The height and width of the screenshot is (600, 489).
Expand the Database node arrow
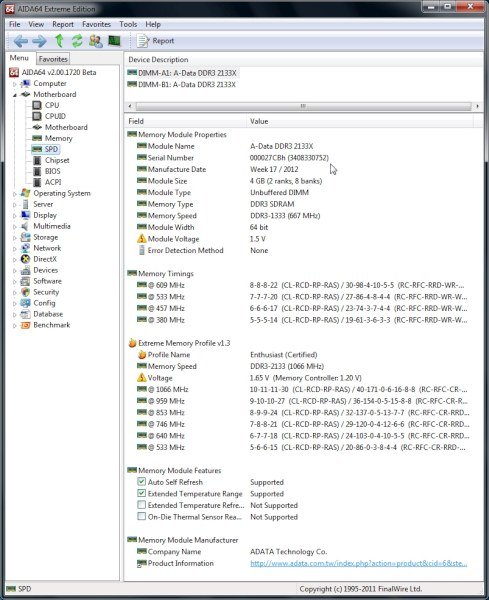[15, 315]
